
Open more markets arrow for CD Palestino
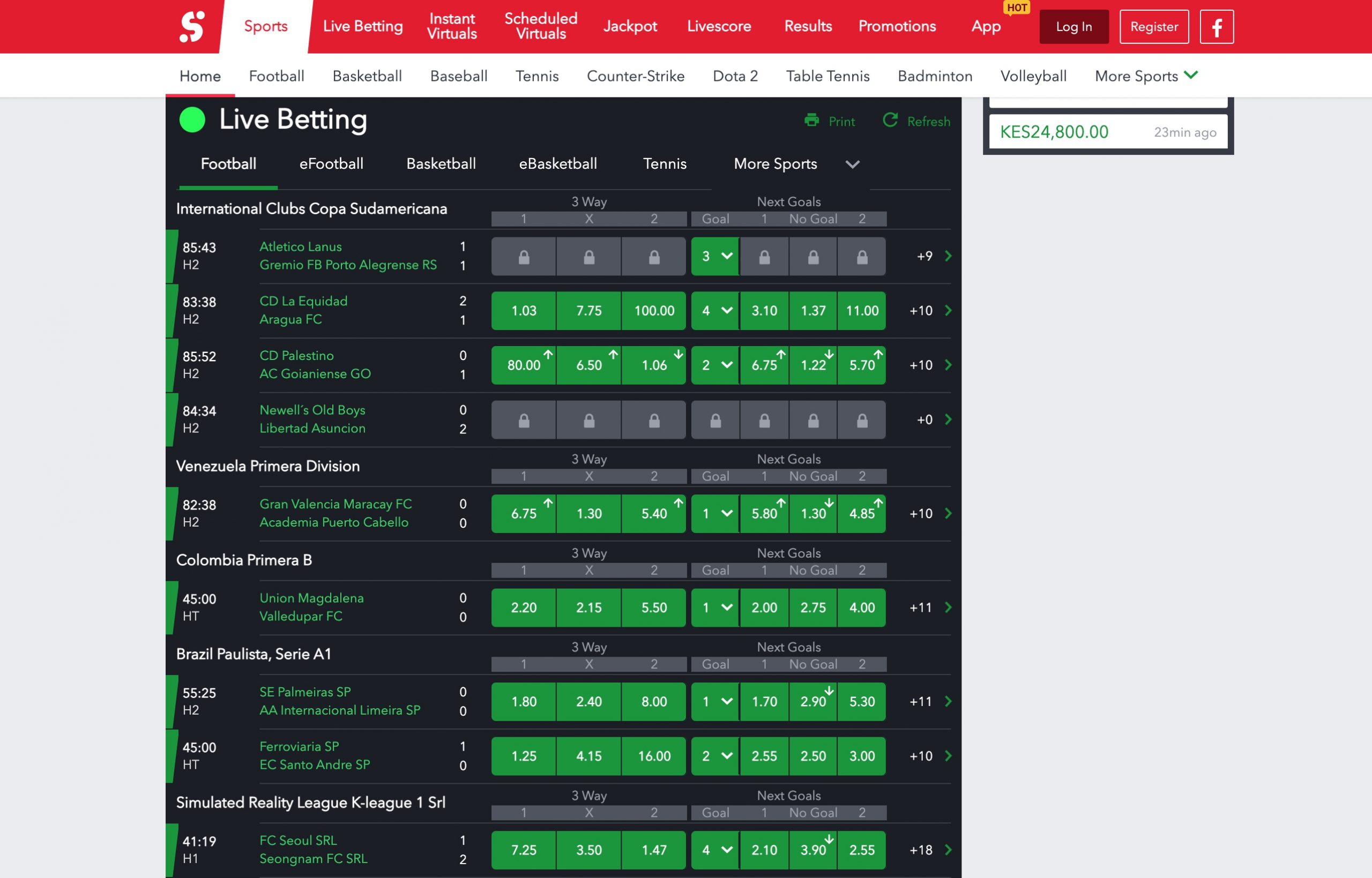[x=948, y=365]
